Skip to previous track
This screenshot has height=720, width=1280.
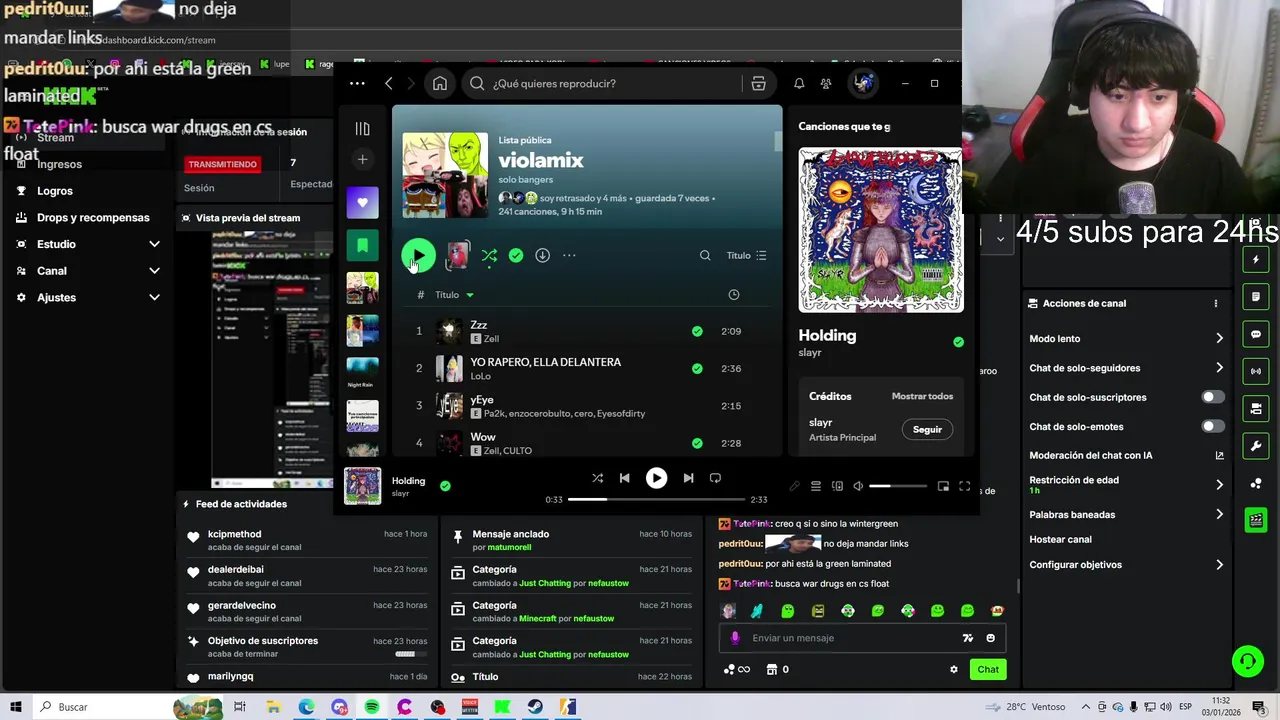point(624,479)
